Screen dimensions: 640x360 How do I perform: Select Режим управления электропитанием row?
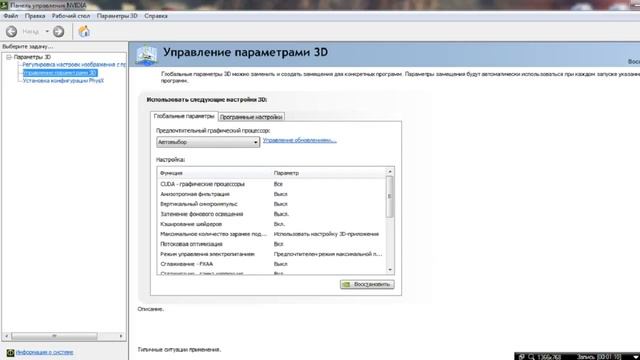click(x=271, y=254)
